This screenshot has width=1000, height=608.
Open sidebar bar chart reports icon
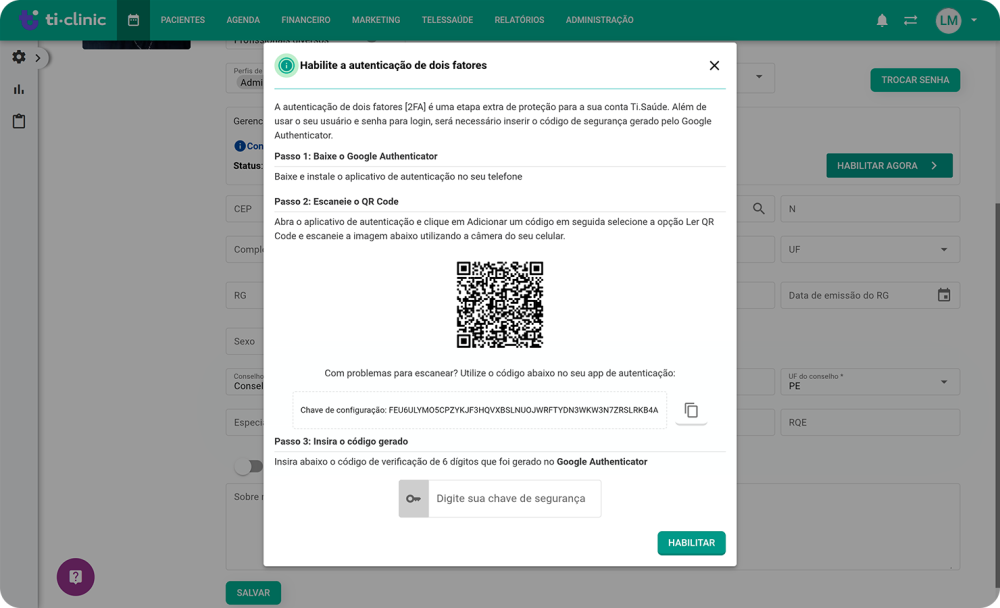tap(18, 89)
